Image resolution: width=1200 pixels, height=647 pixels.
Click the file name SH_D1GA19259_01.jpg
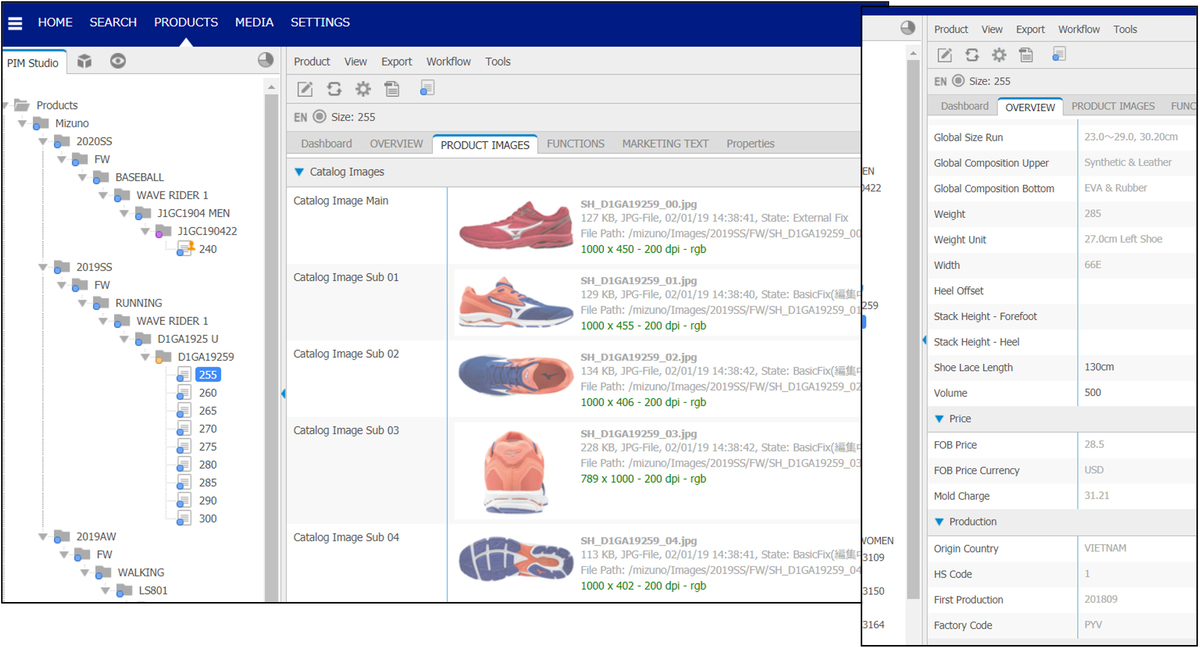point(638,281)
